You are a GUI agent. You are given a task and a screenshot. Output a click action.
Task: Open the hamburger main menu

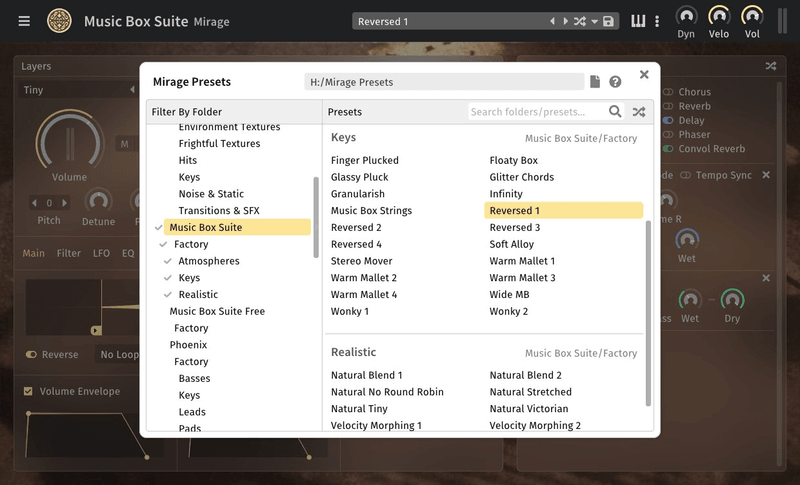click(x=24, y=21)
